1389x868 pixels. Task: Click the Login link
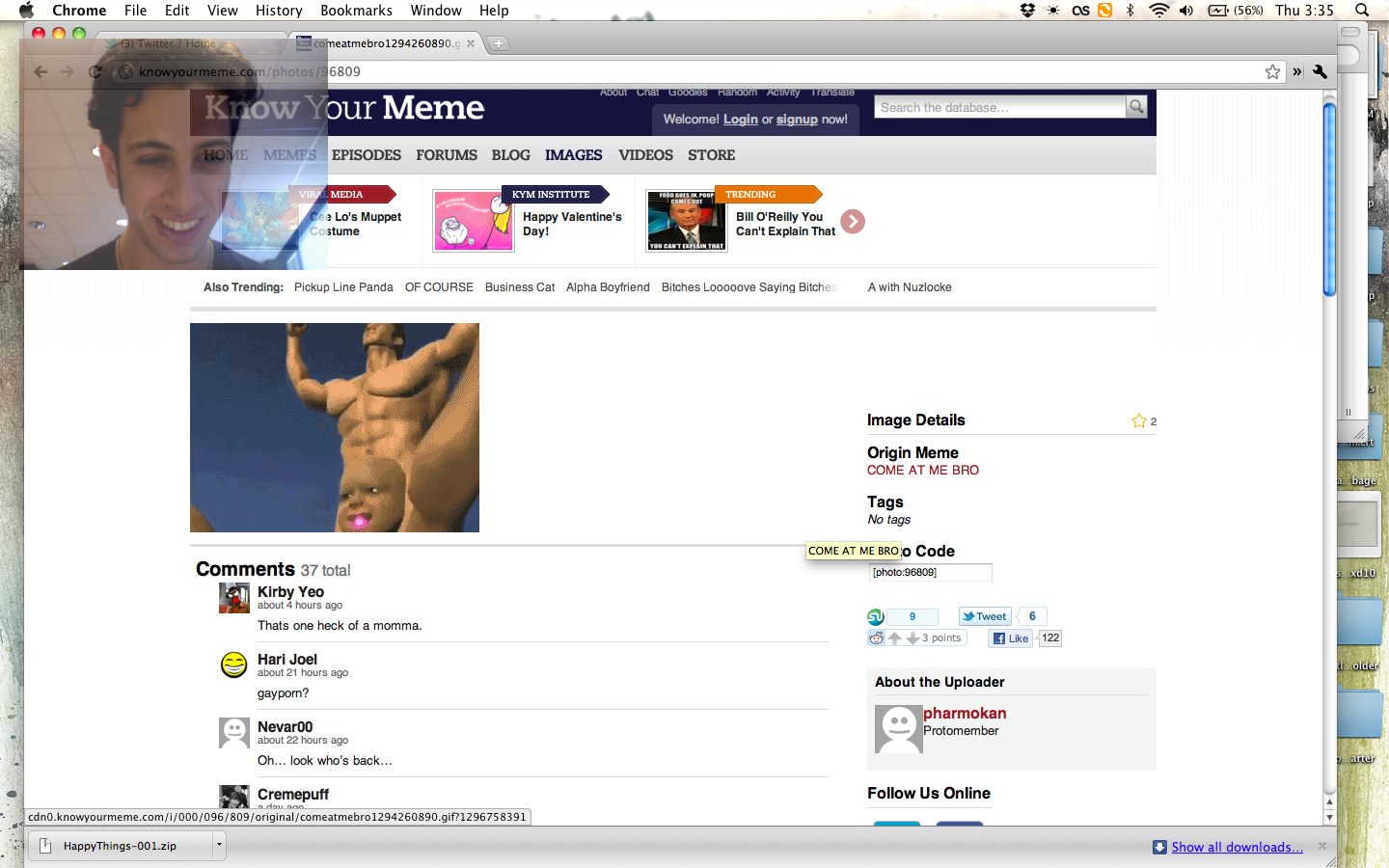point(740,120)
